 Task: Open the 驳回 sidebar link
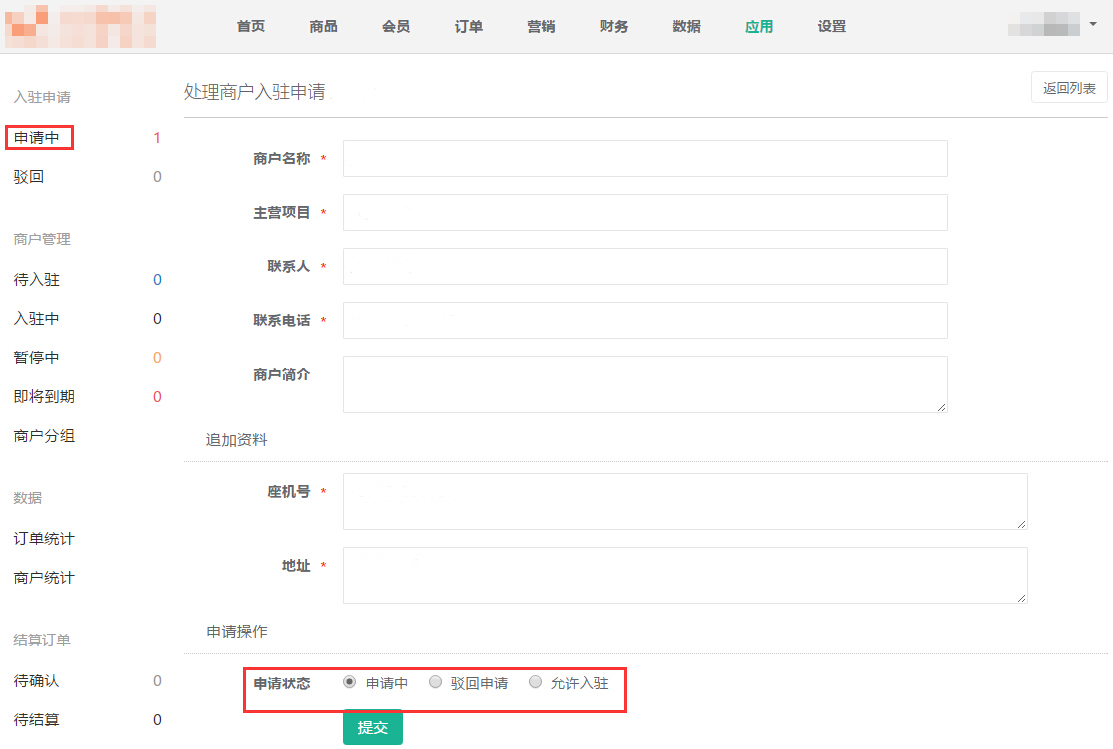pyautogui.click(x=29, y=177)
